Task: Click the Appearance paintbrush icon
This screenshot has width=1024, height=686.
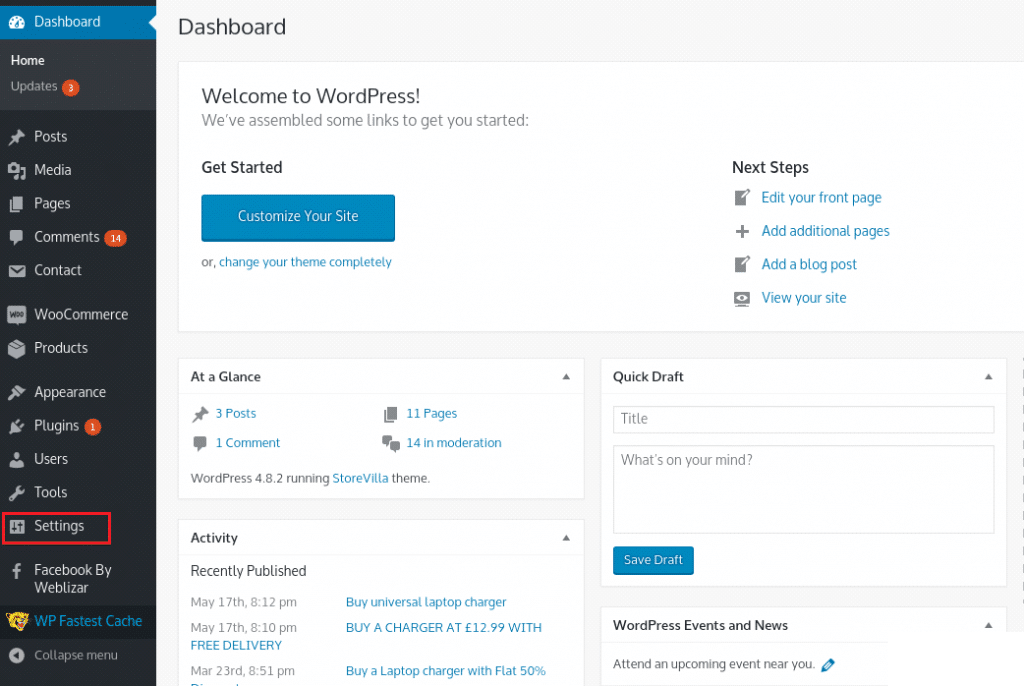Action: [16, 393]
